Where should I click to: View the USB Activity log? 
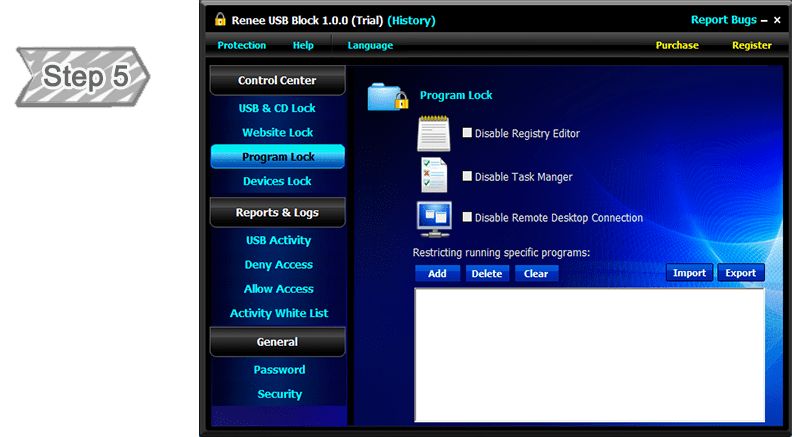[278, 240]
